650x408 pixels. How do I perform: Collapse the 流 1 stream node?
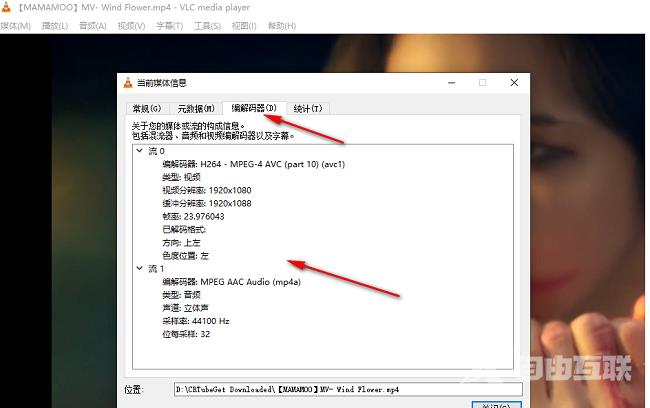139,269
